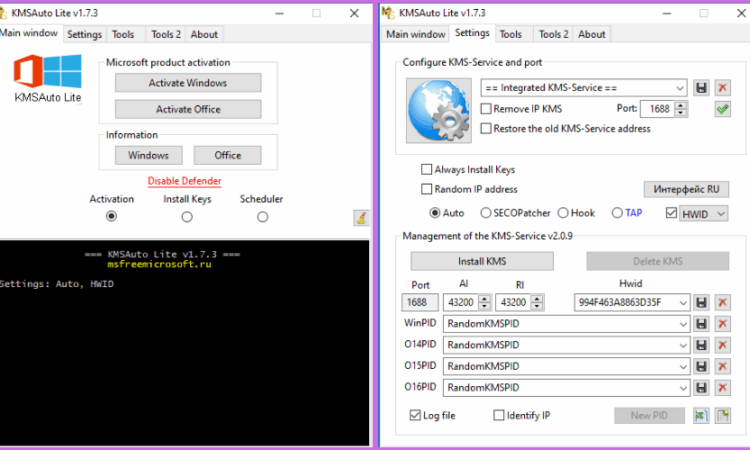
Task: Delete the Integrated KMS-Service entry with red X
Action: pyautogui.click(x=722, y=88)
